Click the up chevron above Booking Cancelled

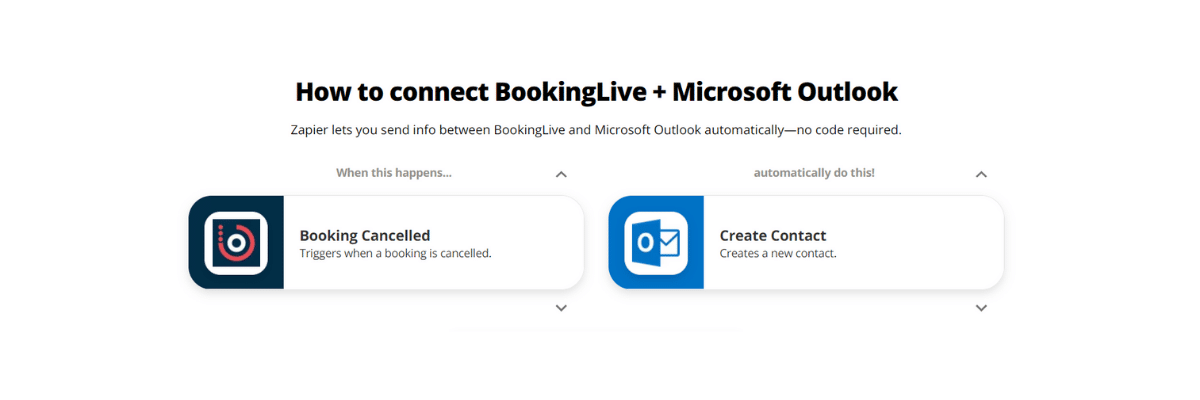pyautogui.click(x=561, y=174)
